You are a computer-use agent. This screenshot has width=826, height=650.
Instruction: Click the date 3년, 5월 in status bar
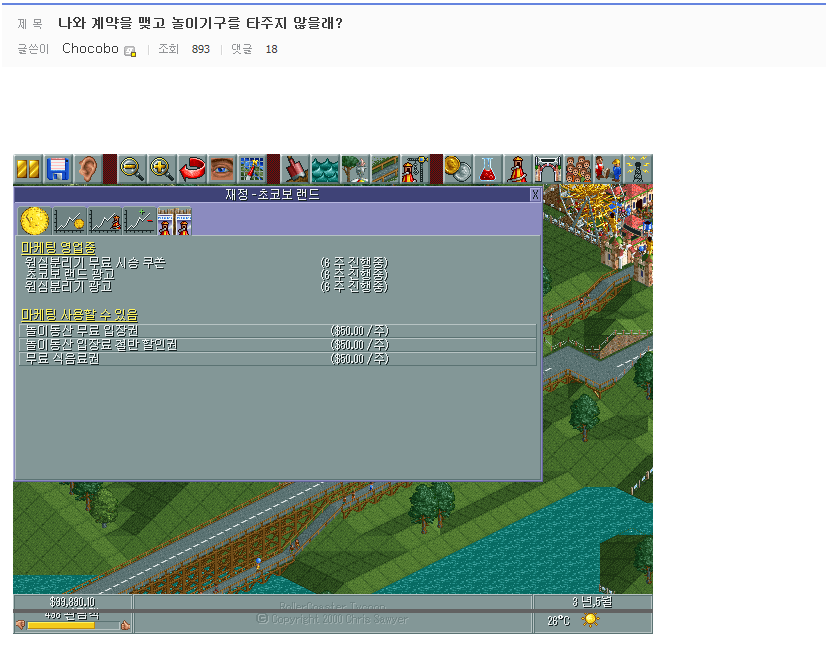[x=592, y=602]
